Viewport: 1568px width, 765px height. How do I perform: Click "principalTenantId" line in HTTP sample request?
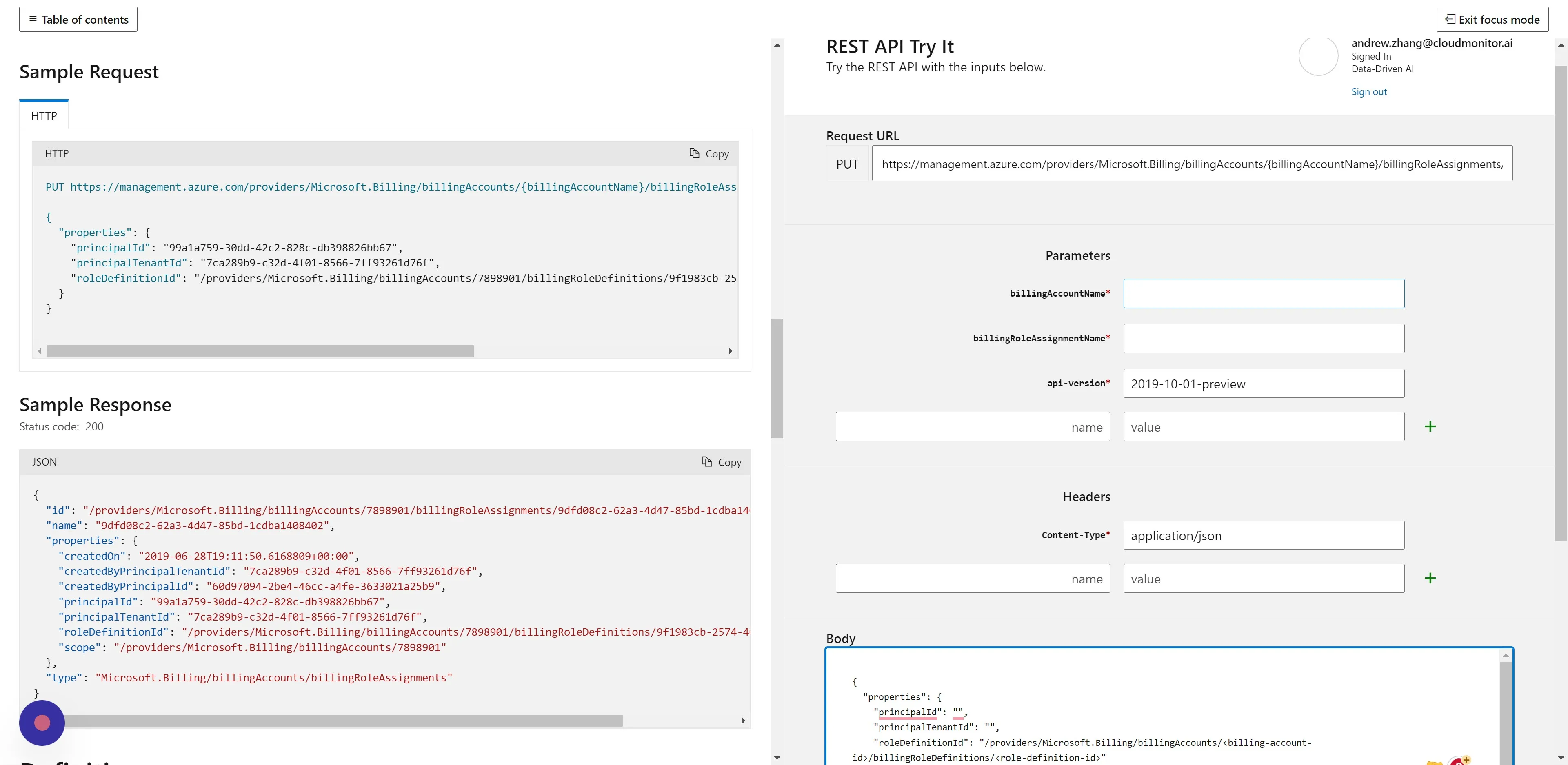pyautogui.click(x=254, y=263)
